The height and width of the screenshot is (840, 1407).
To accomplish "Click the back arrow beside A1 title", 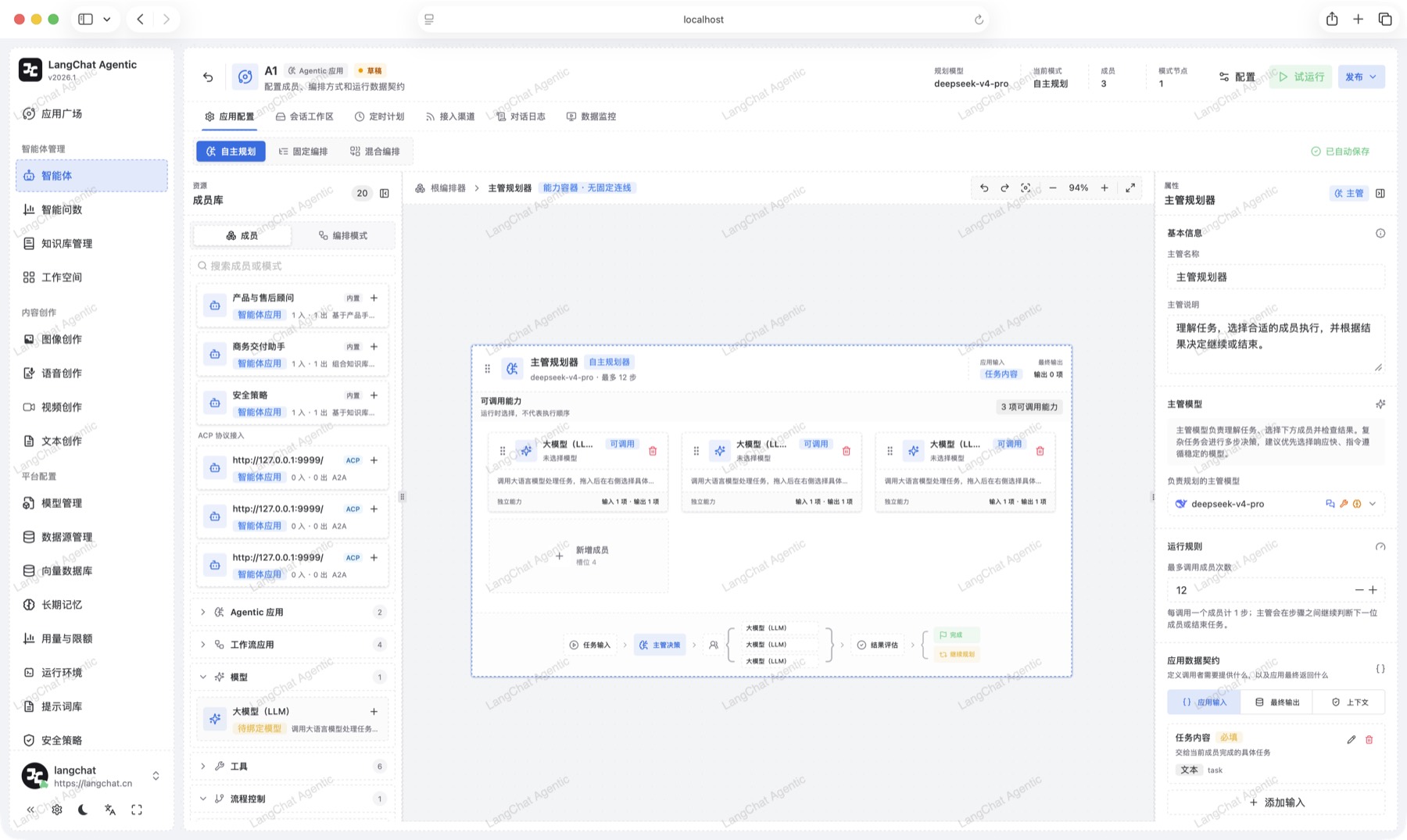I will click(x=208, y=77).
